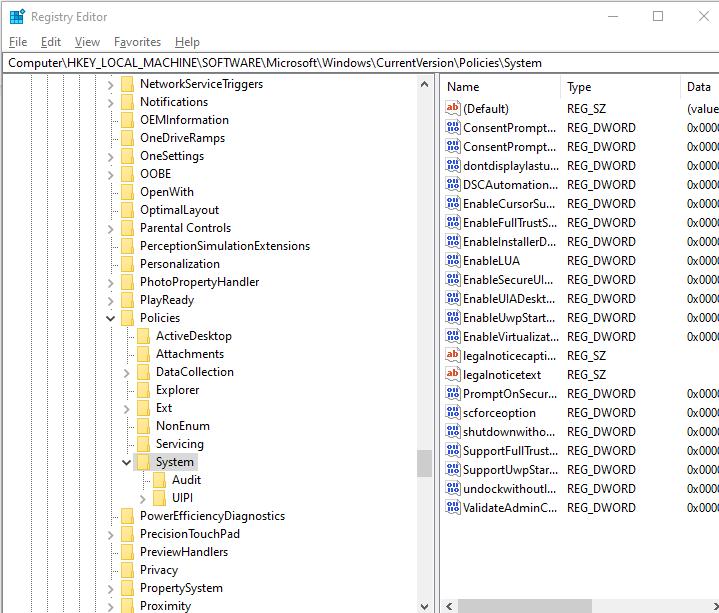Collapse the Policies key
This screenshot has height=613, width=719.
click(111, 318)
